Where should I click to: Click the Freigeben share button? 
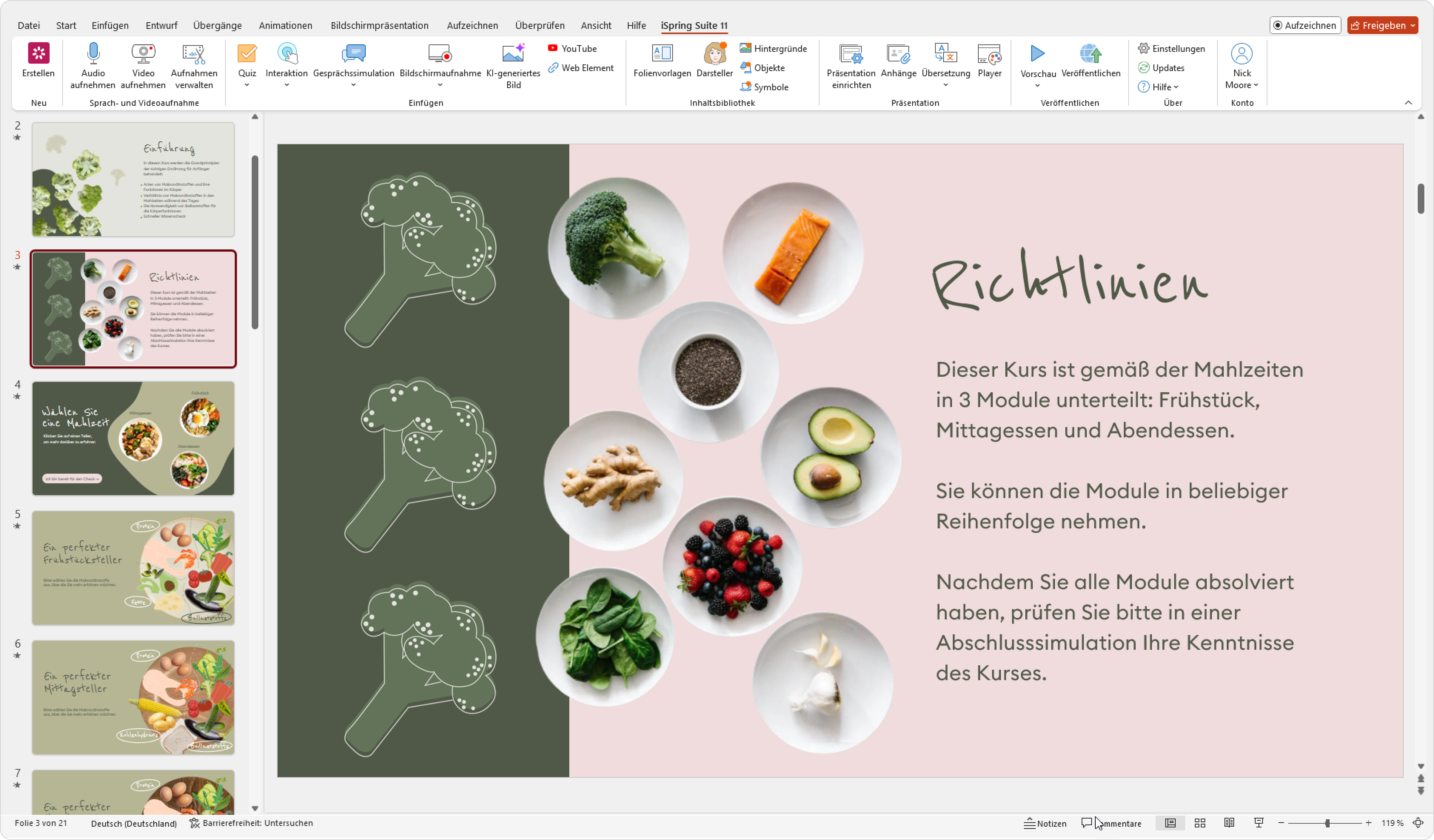[x=1378, y=26]
